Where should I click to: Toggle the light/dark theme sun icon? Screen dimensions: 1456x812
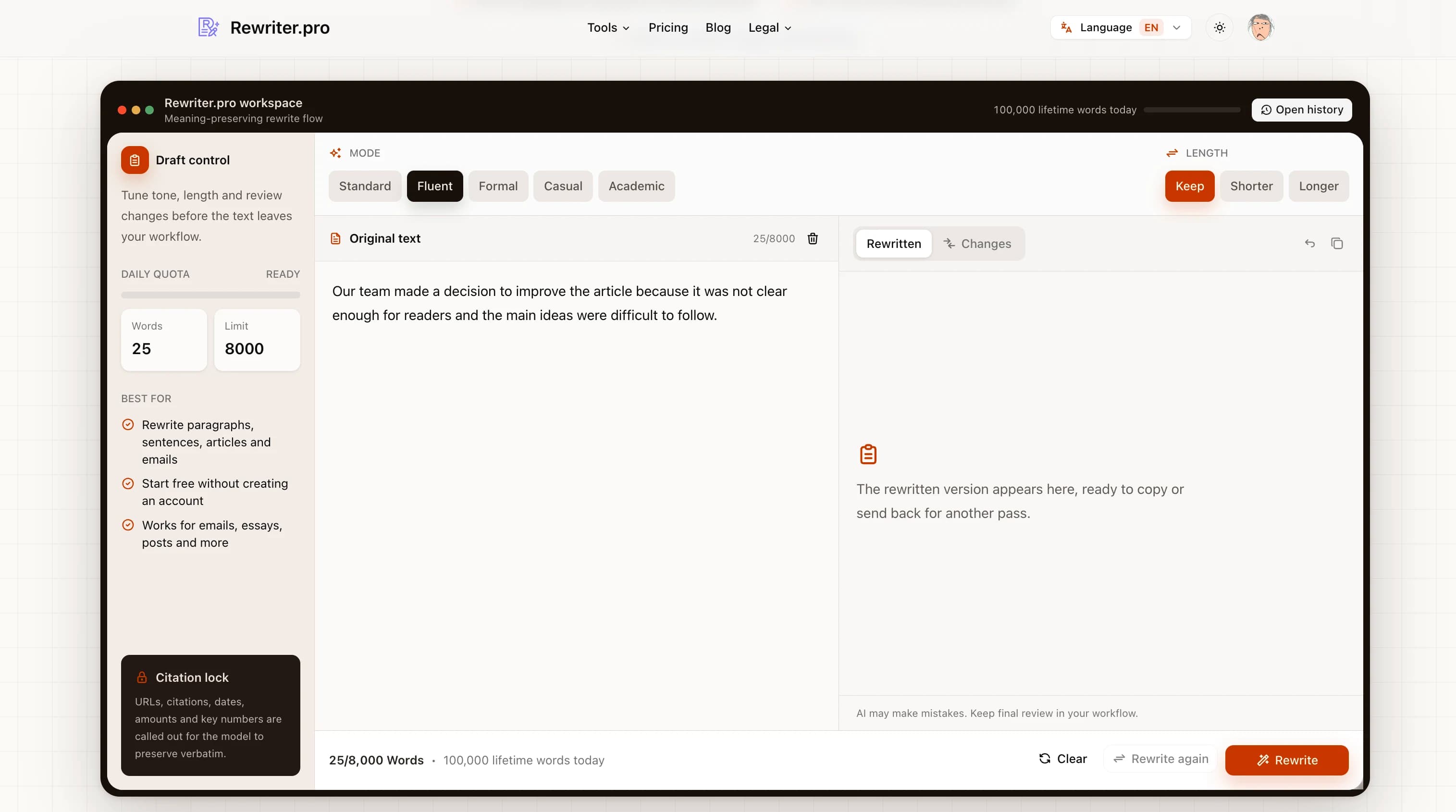pos(1219,27)
